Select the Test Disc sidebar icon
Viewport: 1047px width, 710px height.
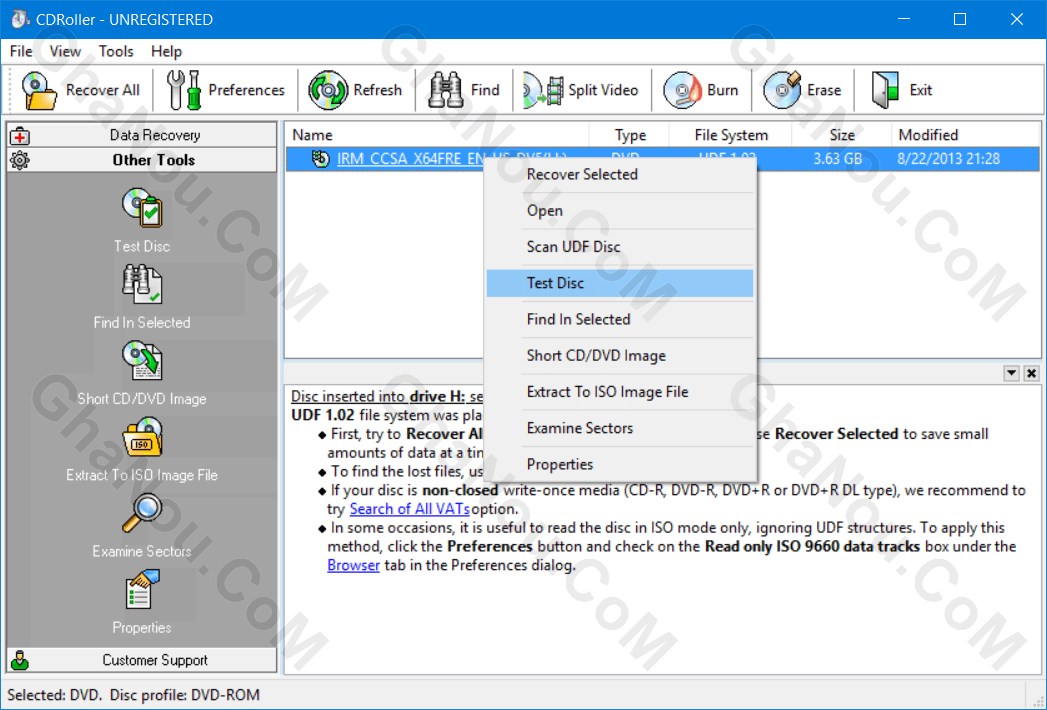coord(142,208)
